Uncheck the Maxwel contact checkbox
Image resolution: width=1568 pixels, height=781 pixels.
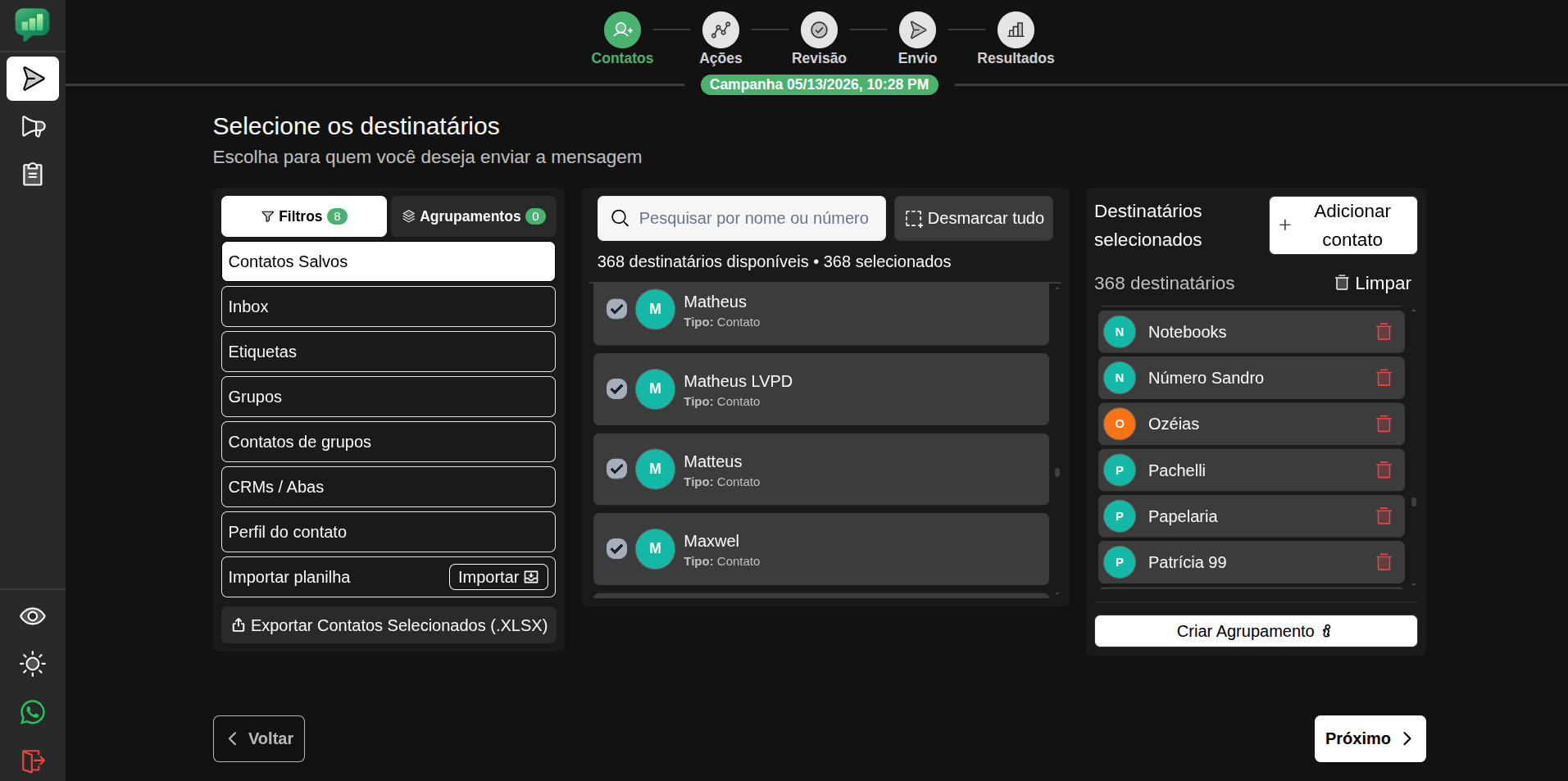[616, 548]
